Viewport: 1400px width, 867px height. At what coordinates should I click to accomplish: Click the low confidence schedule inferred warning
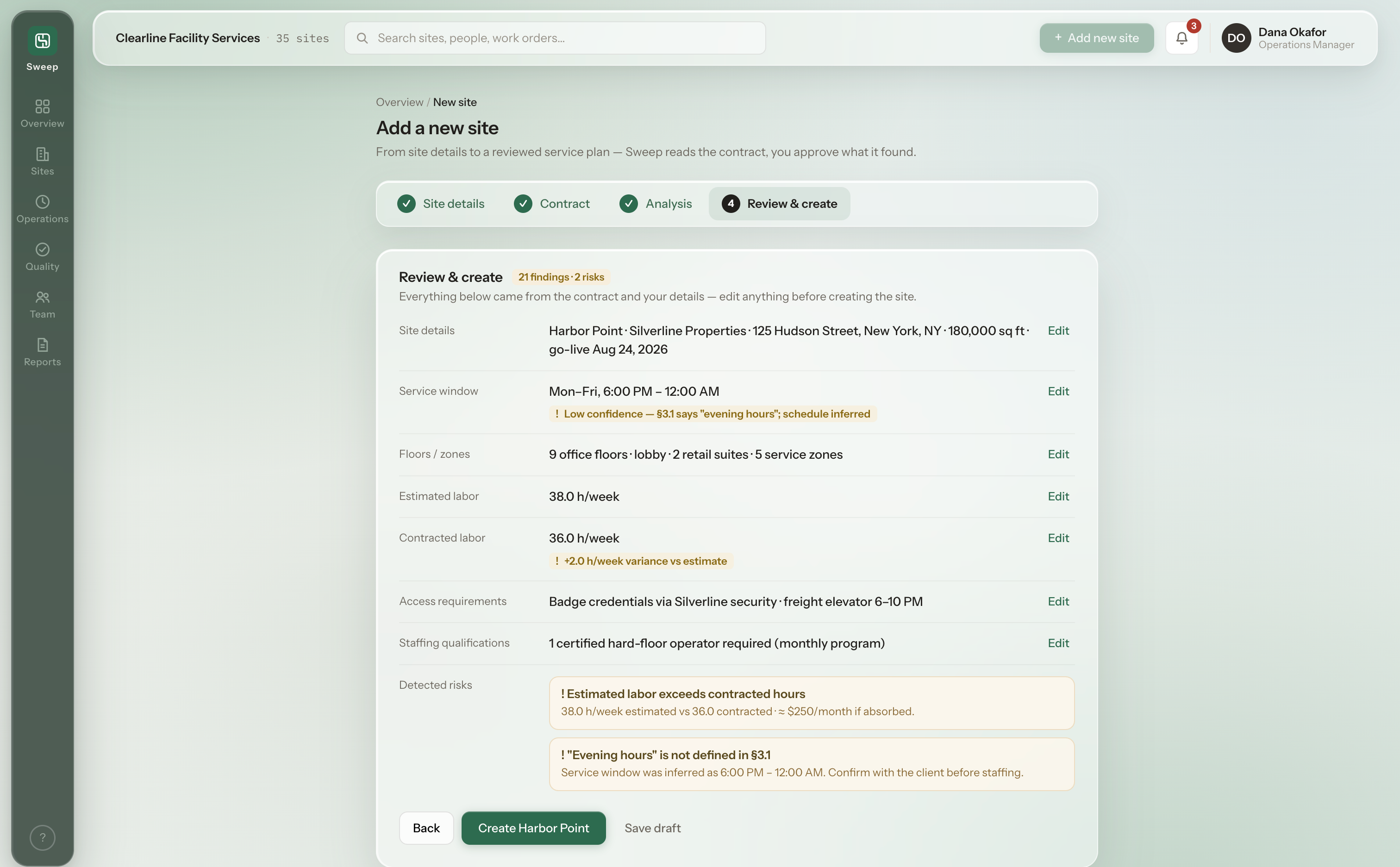pyautogui.click(x=712, y=414)
